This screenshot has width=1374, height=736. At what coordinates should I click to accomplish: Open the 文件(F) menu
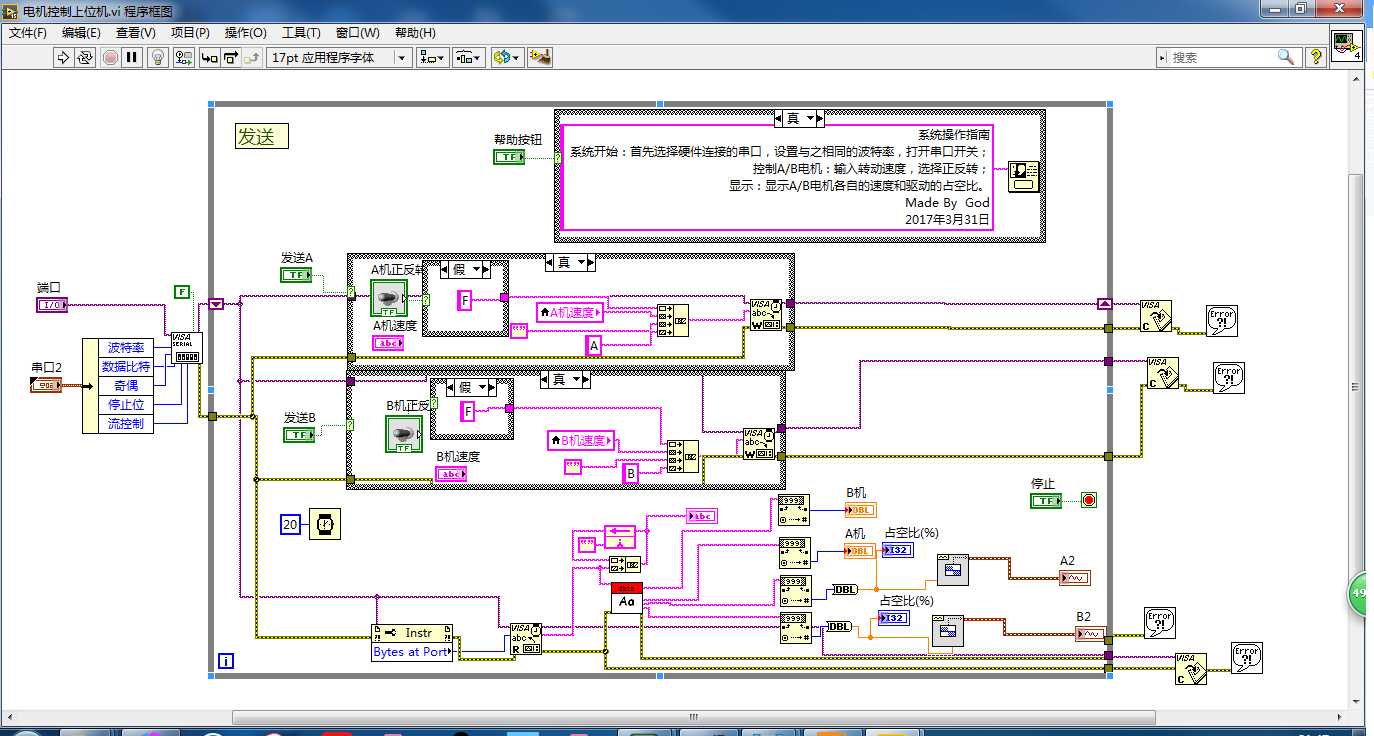[28, 32]
